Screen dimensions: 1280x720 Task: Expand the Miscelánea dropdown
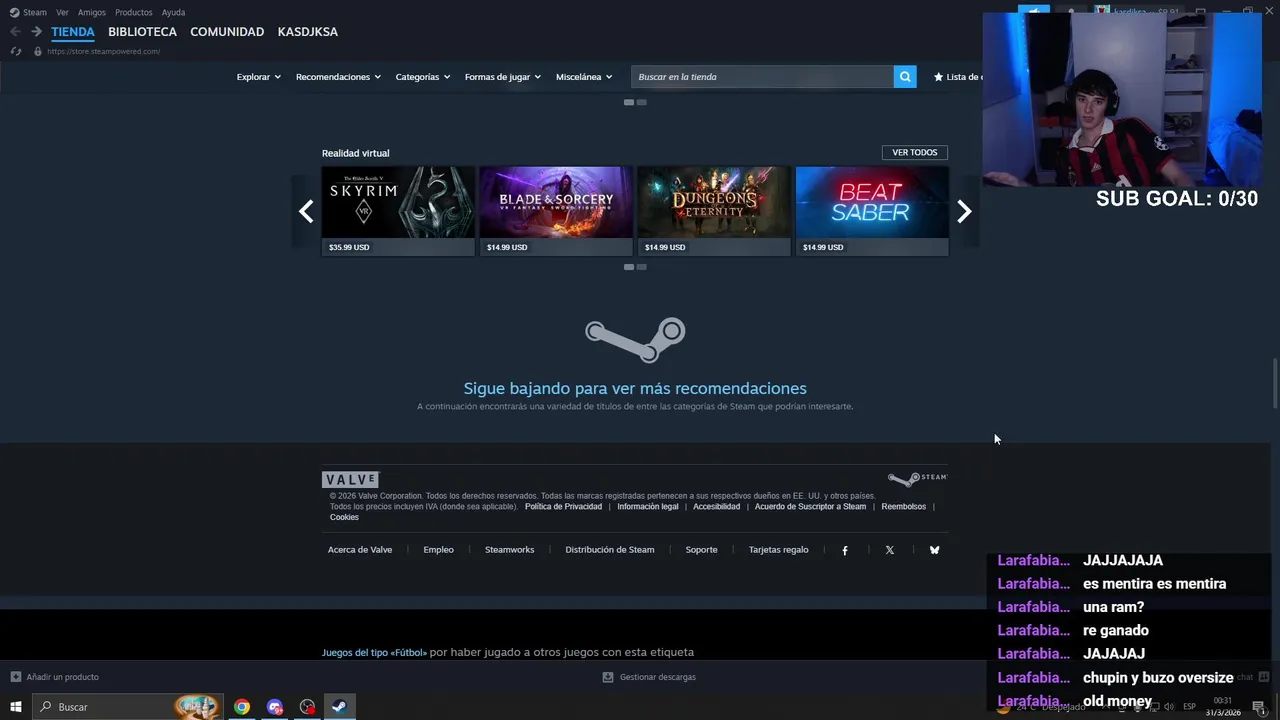584,77
